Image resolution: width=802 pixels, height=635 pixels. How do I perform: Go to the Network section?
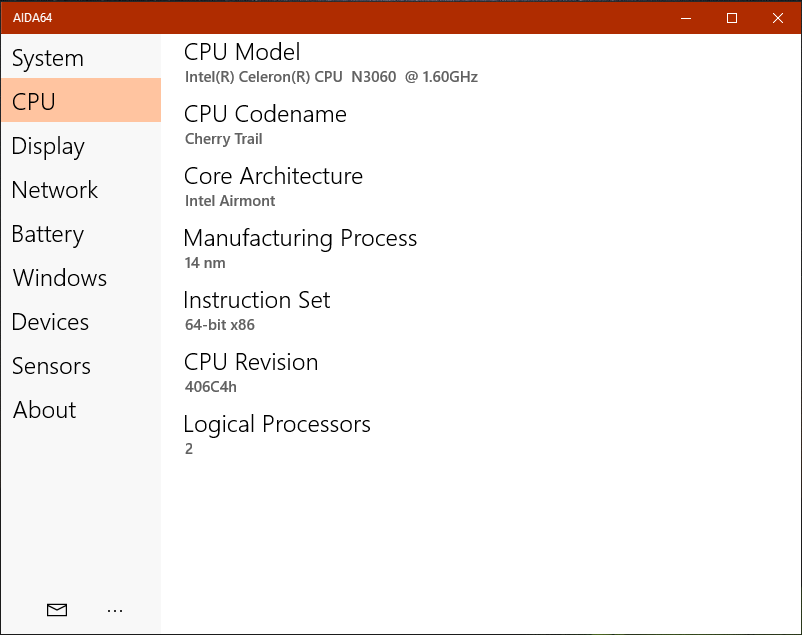(81, 190)
